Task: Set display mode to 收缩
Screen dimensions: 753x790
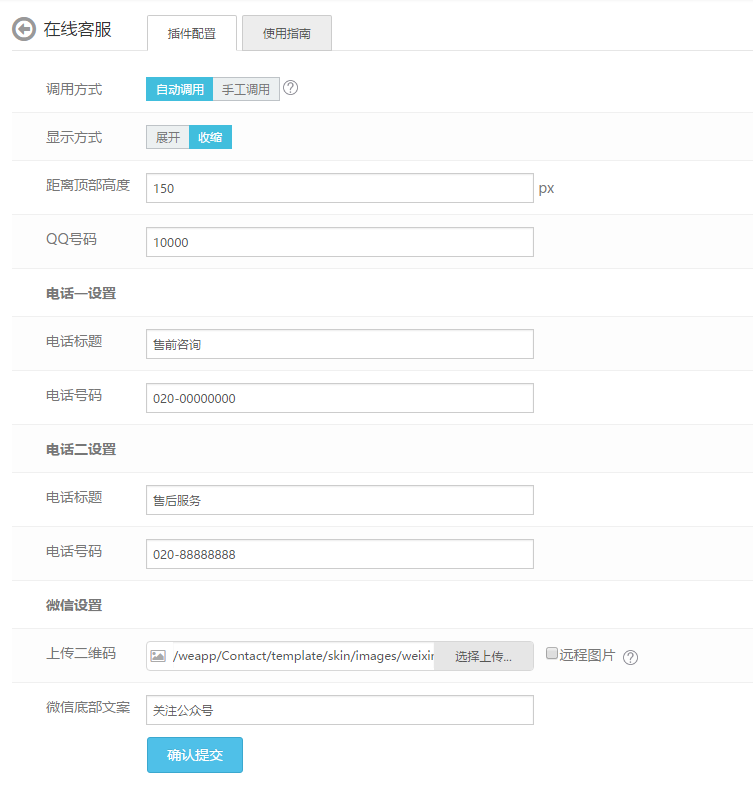Action: (x=210, y=137)
